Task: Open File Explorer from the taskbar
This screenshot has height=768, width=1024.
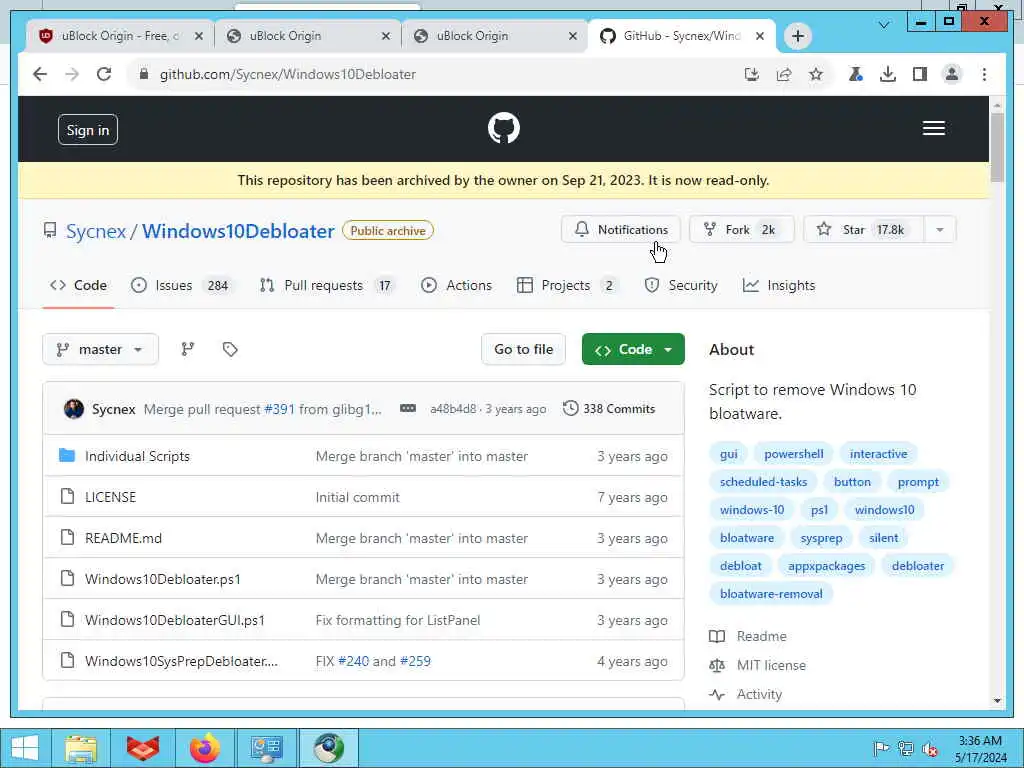Action: [x=81, y=748]
